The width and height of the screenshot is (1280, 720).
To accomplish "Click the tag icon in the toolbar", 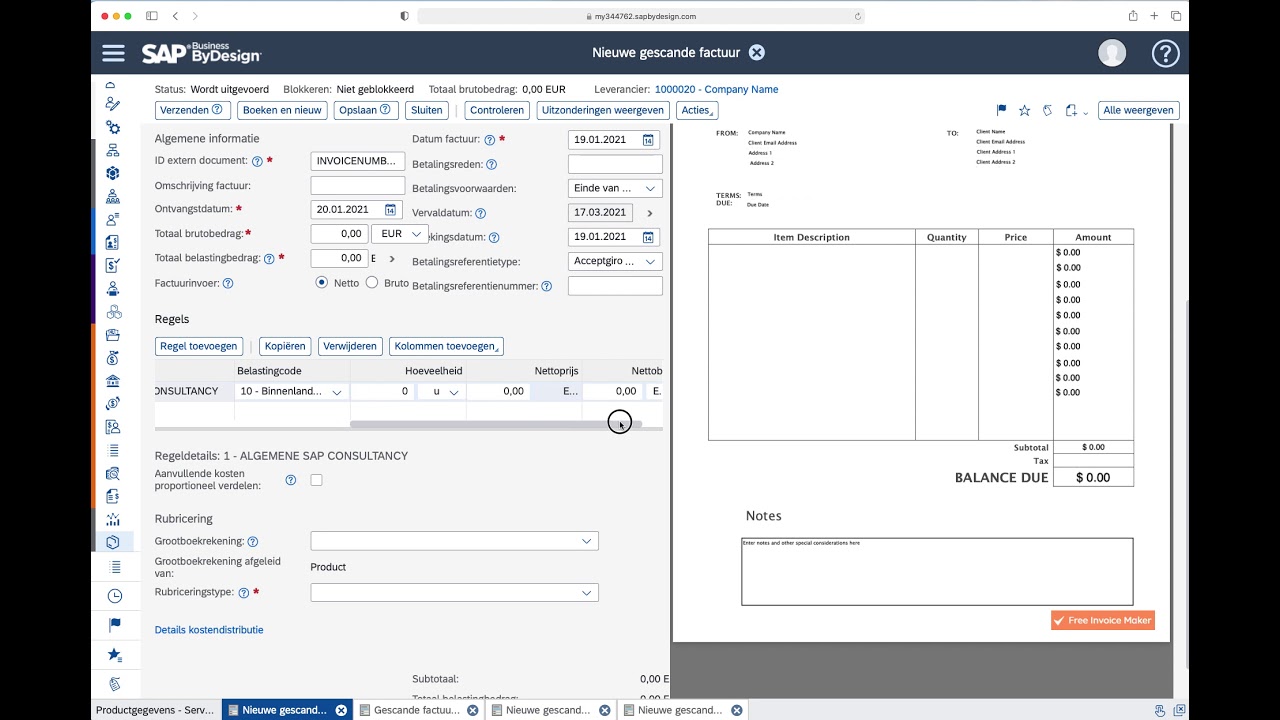I will (1047, 110).
